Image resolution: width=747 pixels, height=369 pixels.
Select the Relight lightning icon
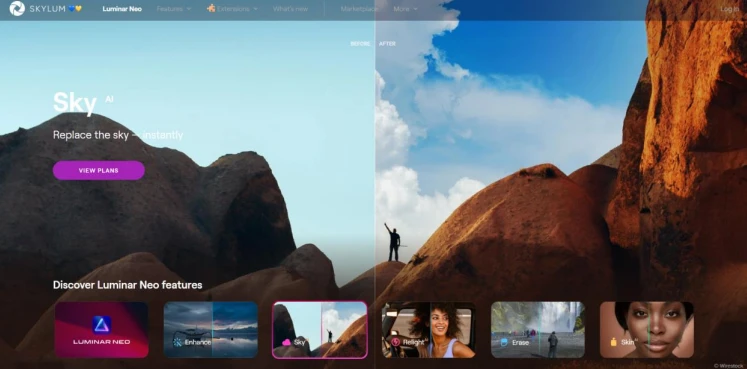tap(395, 342)
